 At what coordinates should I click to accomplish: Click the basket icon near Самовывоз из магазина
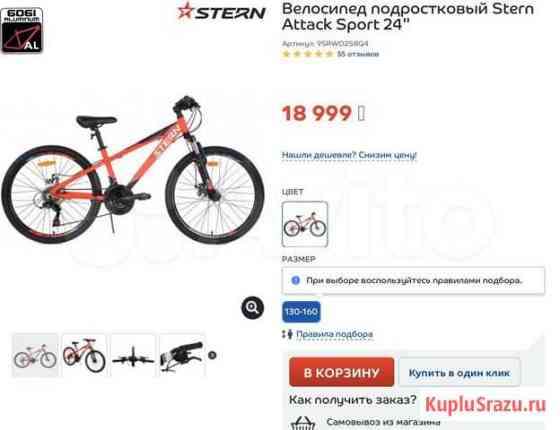[x=302, y=423]
